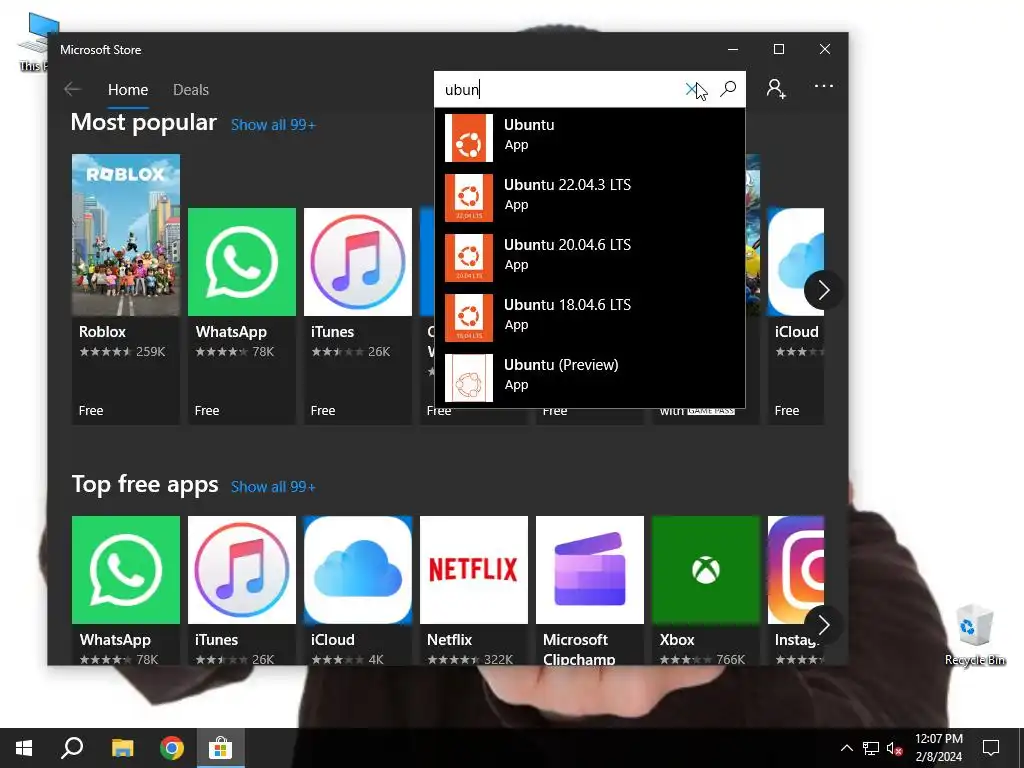The height and width of the screenshot is (768, 1024).
Task: Open iTunes in Top free apps
Action: click(242, 590)
